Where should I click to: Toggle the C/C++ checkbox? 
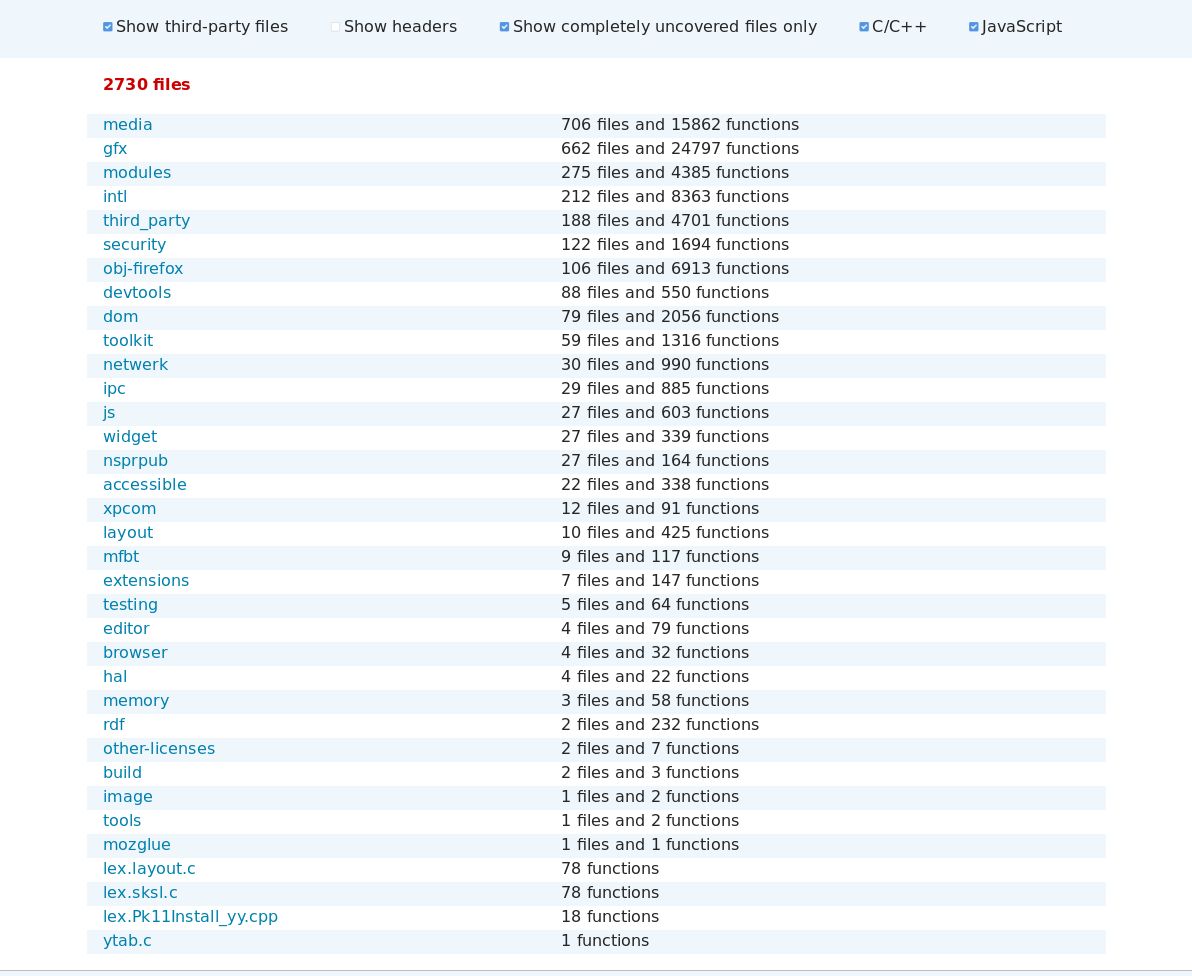tap(864, 27)
